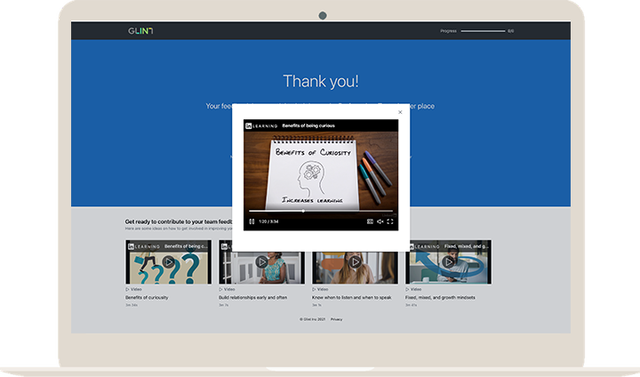This screenshot has width=640, height=377.
Task: Open Know when to listen and when to speak
Action: 351,297
